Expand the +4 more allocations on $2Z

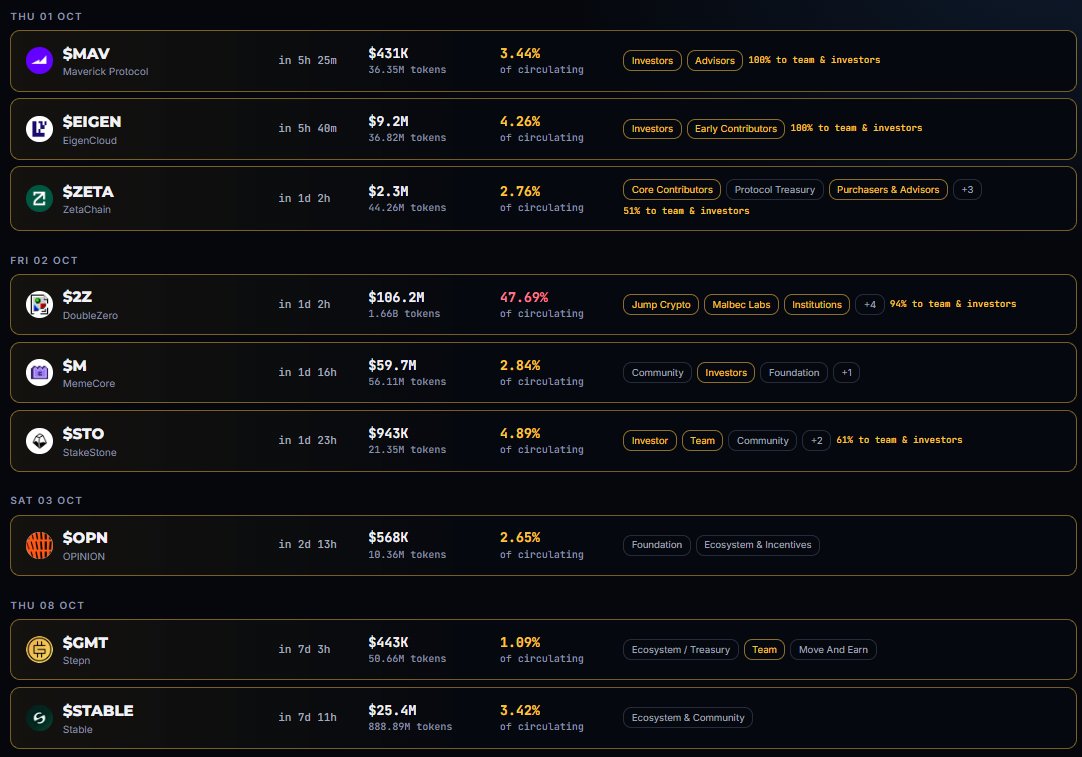(869, 304)
